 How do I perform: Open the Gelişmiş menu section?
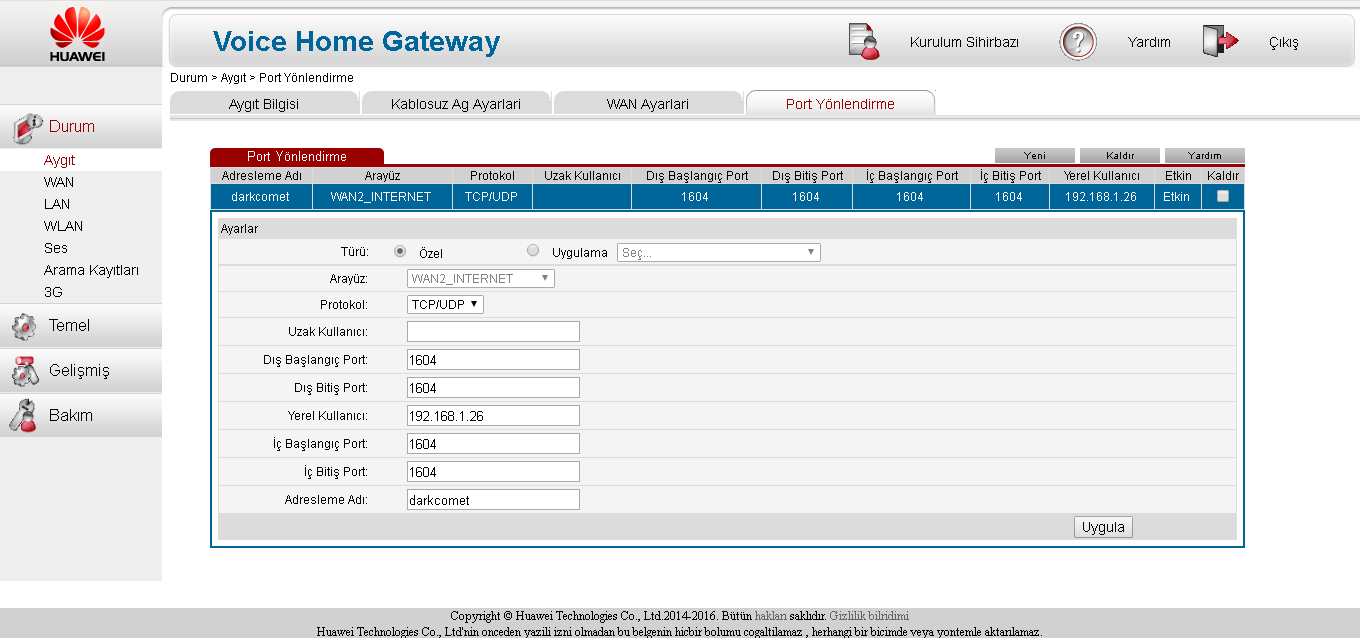81,371
